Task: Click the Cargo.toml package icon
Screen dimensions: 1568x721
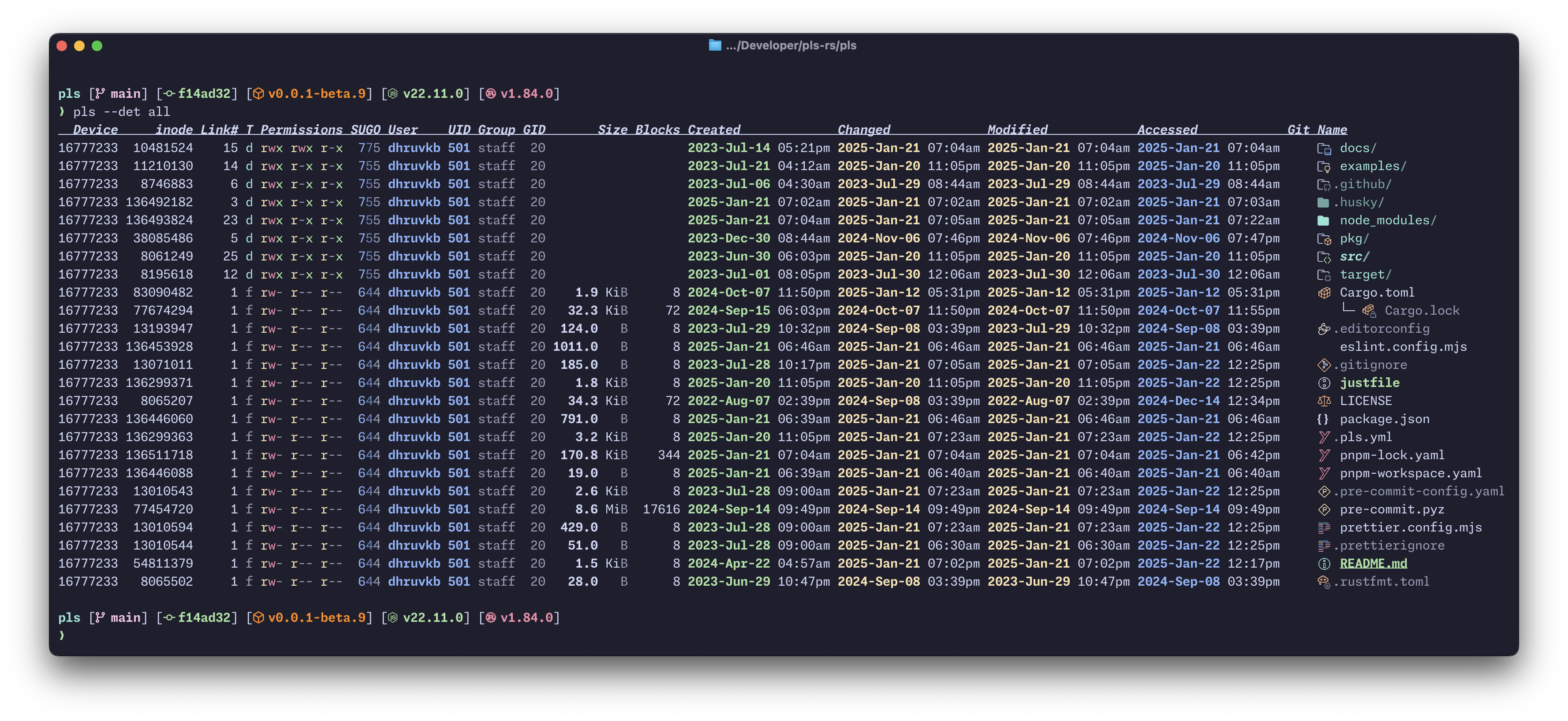Action: pyautogui.click(x=1324, y=293)
